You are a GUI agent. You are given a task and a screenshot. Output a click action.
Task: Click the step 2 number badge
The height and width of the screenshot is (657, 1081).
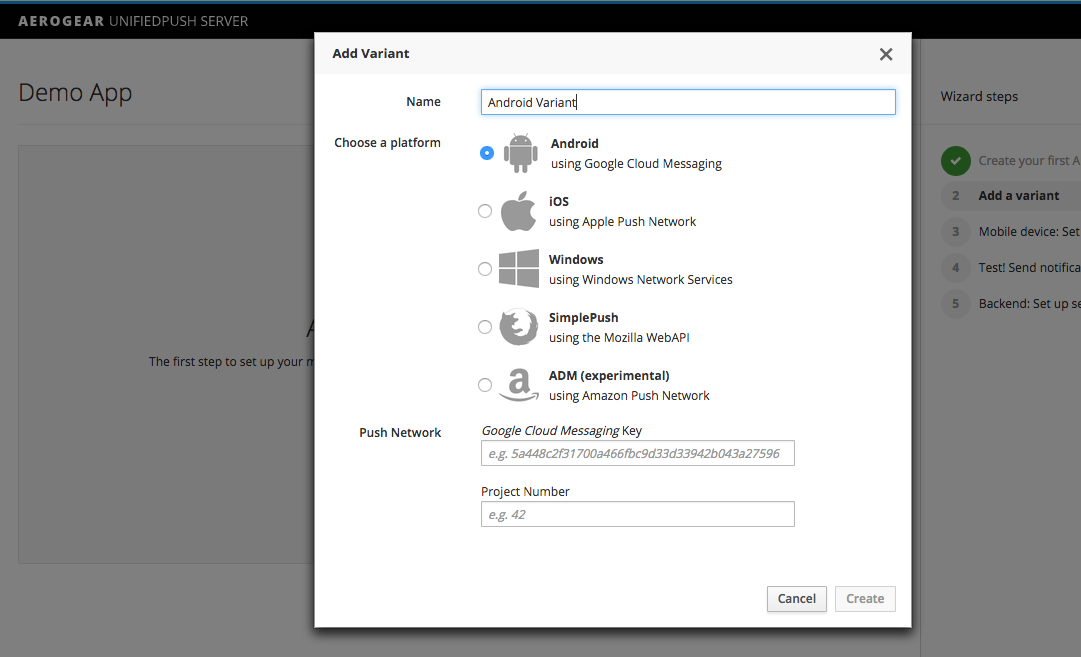(x=956, y=196)
